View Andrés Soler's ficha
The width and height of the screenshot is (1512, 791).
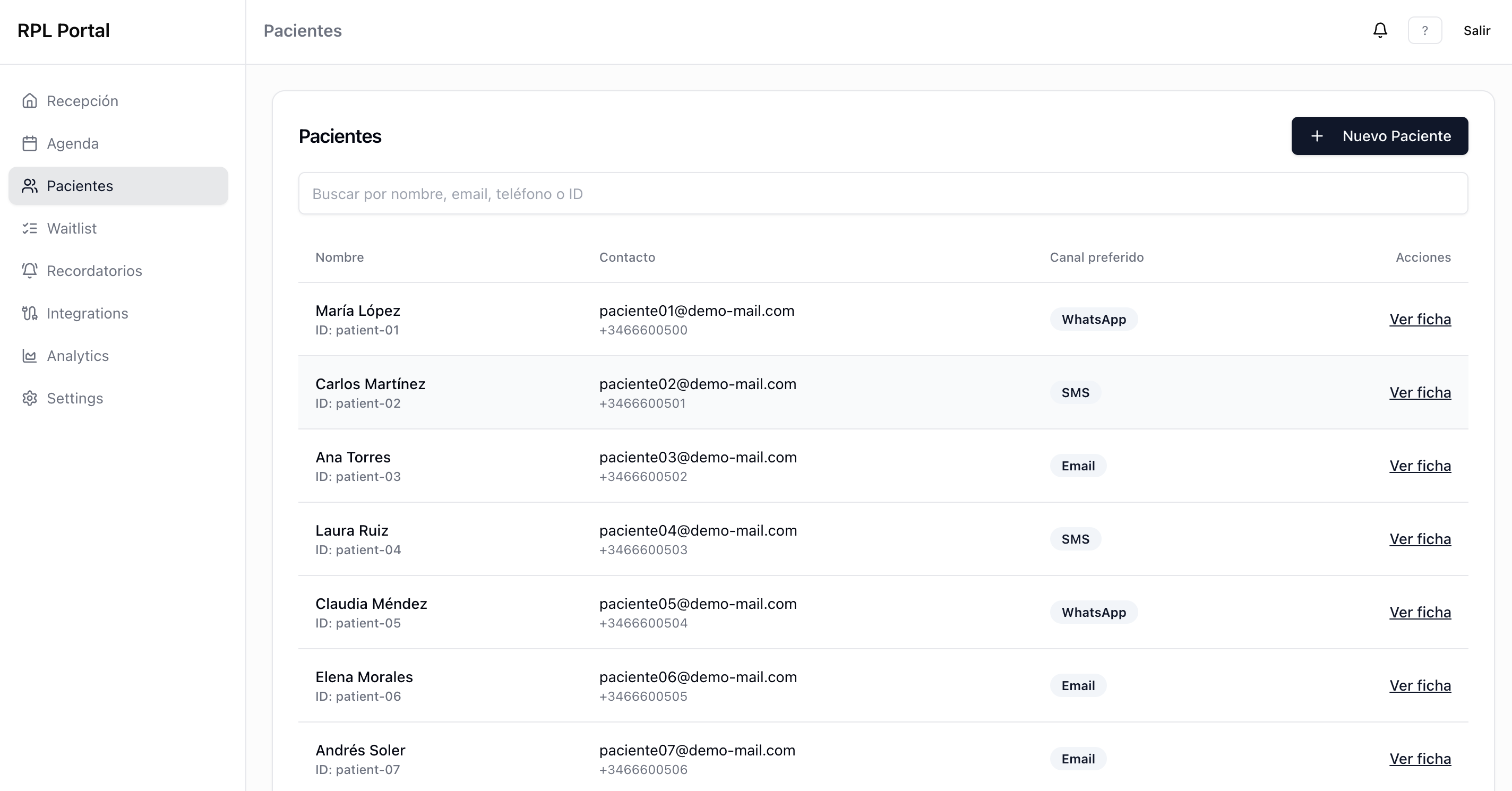(x=1420, y=759)
